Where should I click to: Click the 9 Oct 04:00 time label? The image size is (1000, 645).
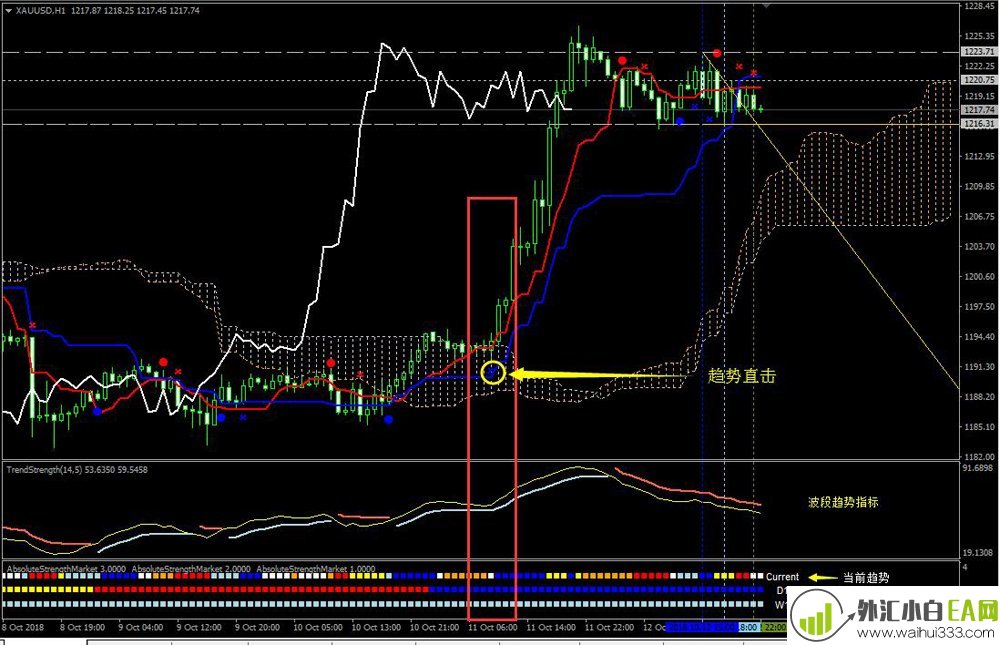tap(141, 627)
